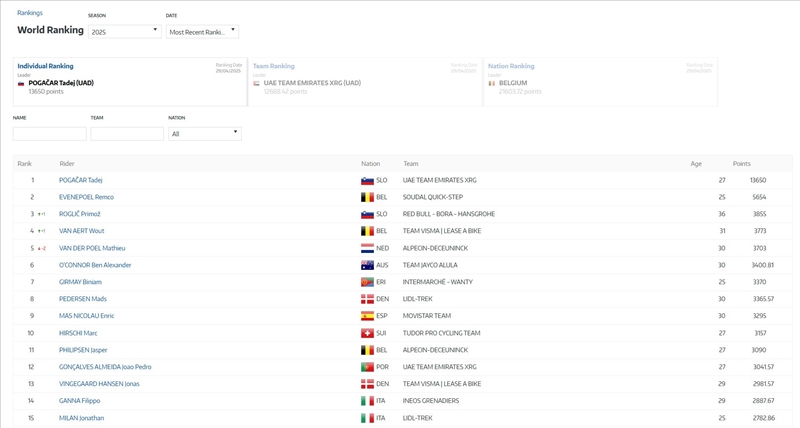Click the Portuguese flag in Almeida's row
The width and height of the screenshot is (800, 428).
(x=367, y=367)
